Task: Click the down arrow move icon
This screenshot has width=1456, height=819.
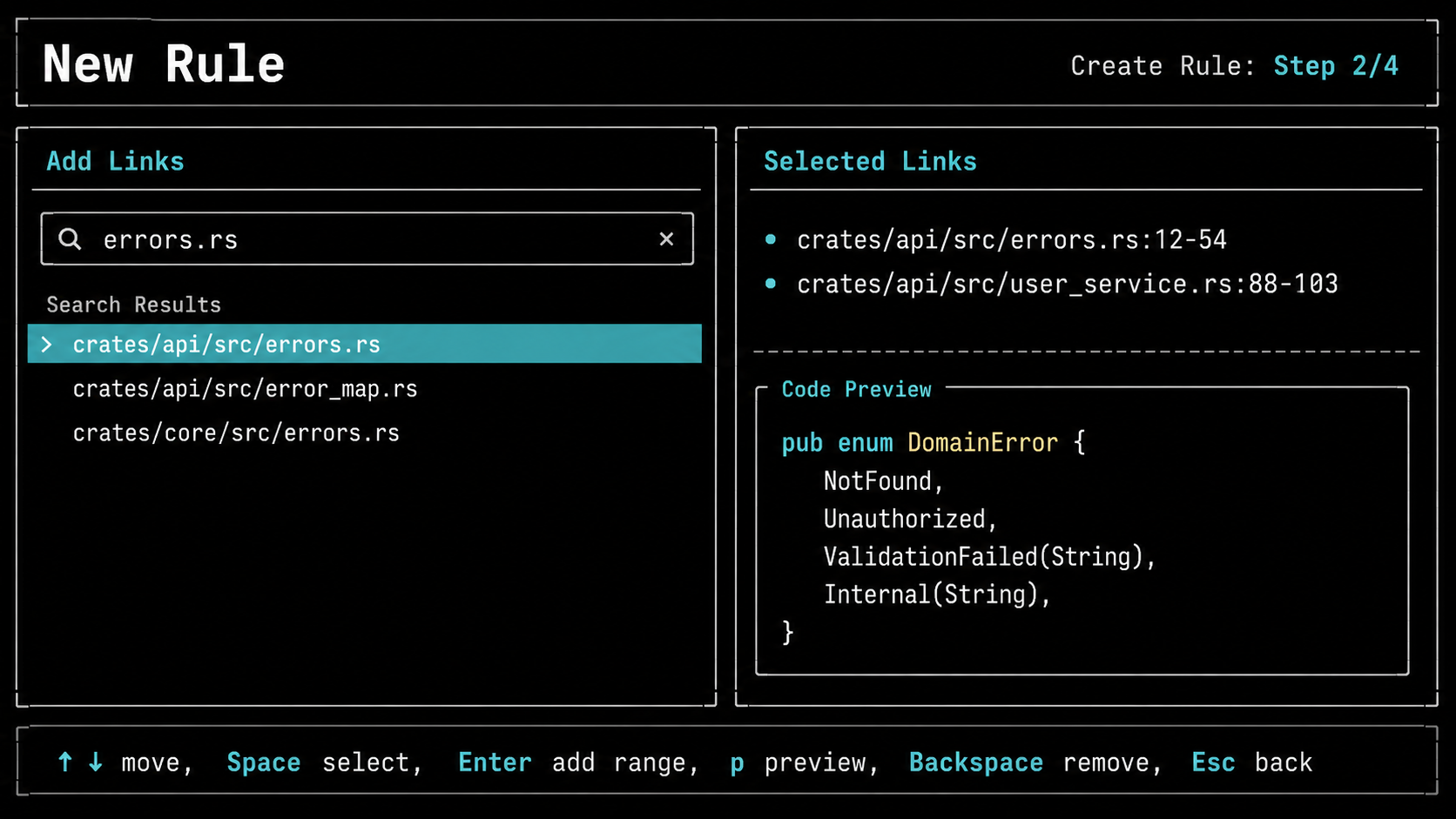Action: [x=96, y=762]
